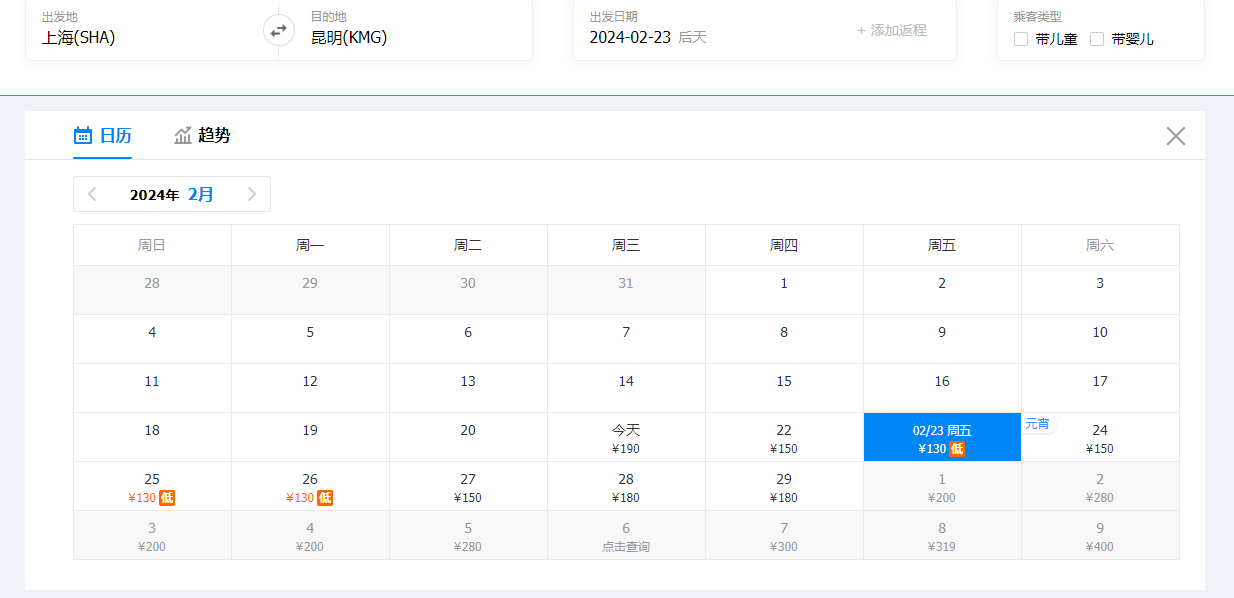Image resolution: width=1234 pixels, height=598 pixels.
Task: Click 添加返程 to add return trip
Action: (x=891, y=30)
